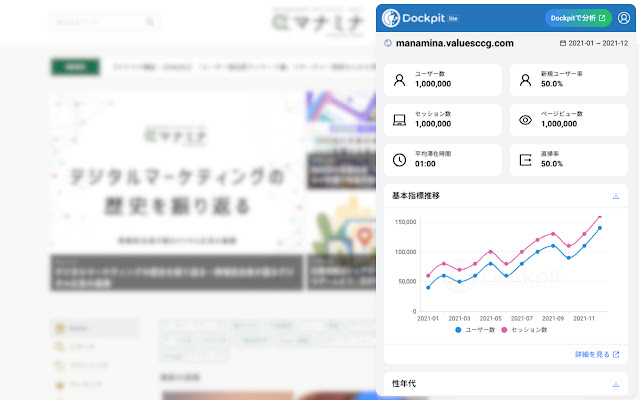Viewport: 640px width, 400px height.
Task: Click the external link icon beside 詳細を見る
Action: pyautogui.click(x=616, y=354)
